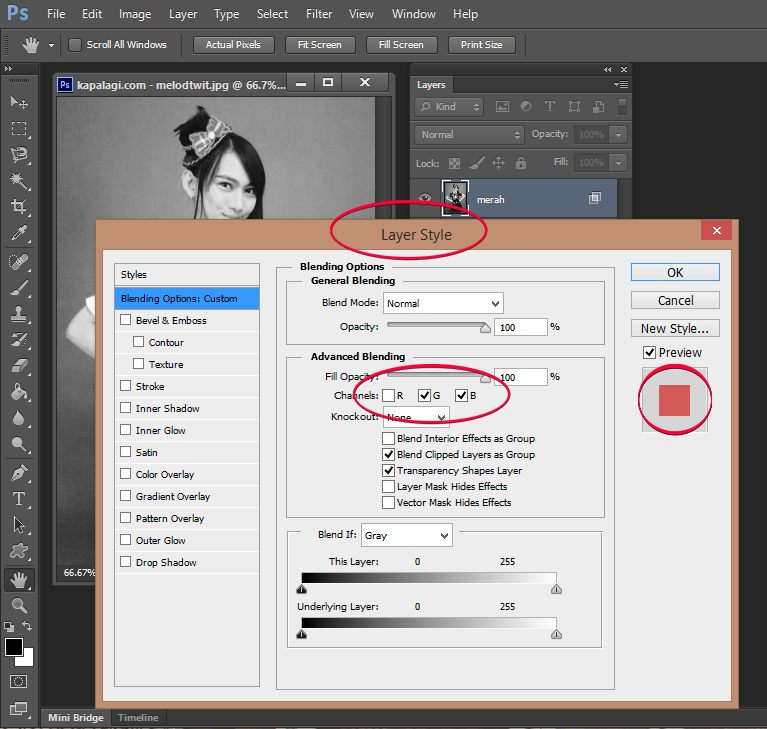Toggle Scroll All Windows checkbox

(75, 45)
